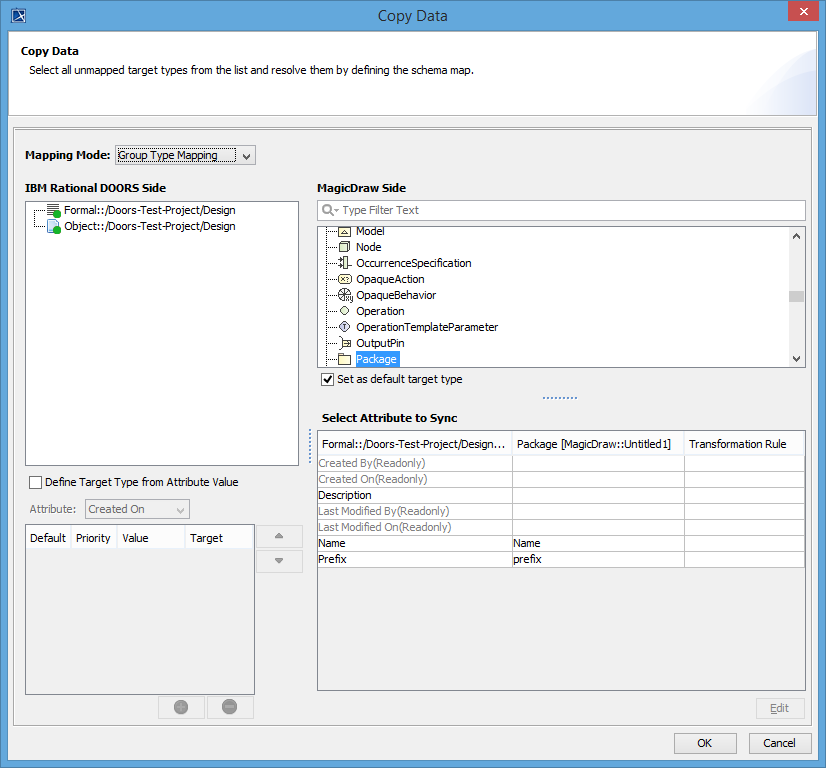This screenshot has height=768, width=826.
Task: Click the Formal Doors-Test-Project module icon
Action: [53, 211]
